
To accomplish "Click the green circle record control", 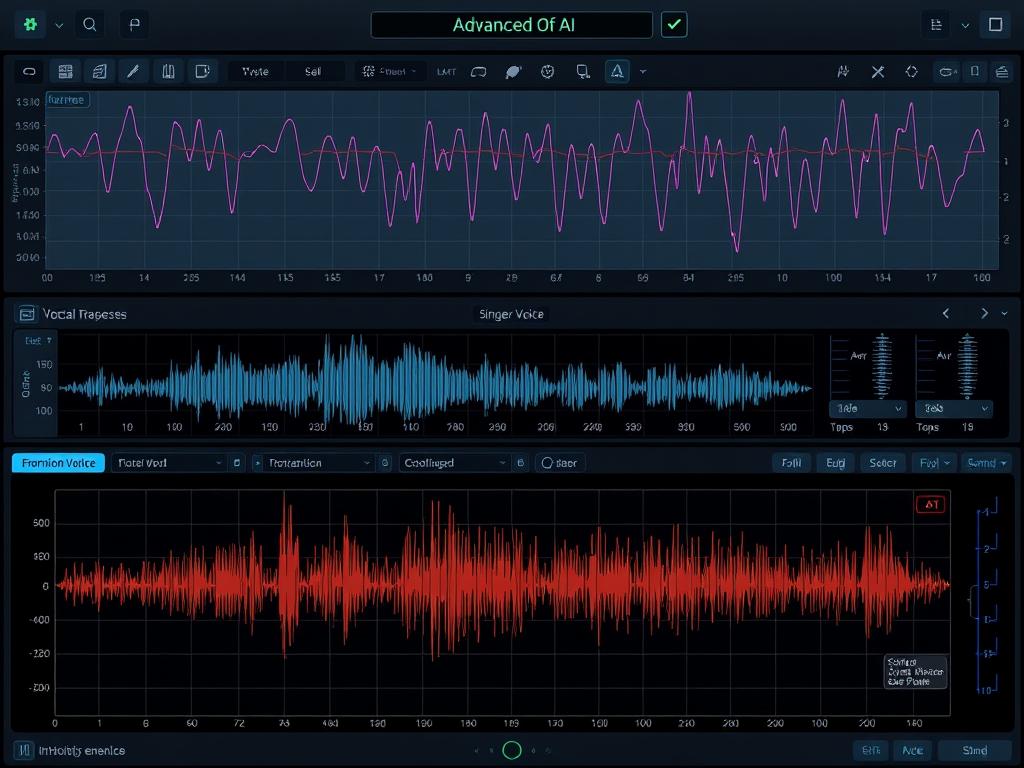I will pos(512,750).
